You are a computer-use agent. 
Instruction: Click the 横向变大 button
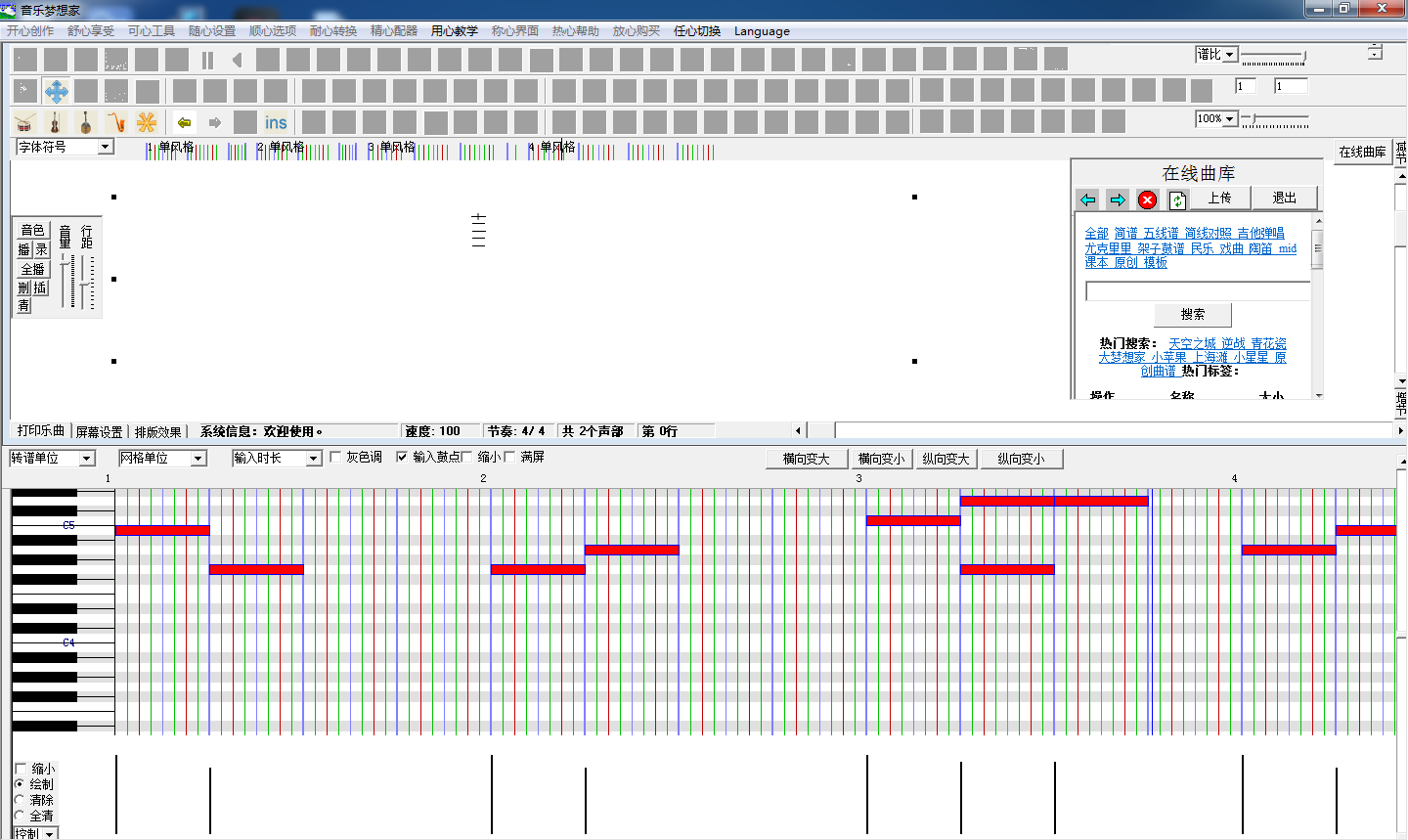pyautogui.click(x=806, y=459)
